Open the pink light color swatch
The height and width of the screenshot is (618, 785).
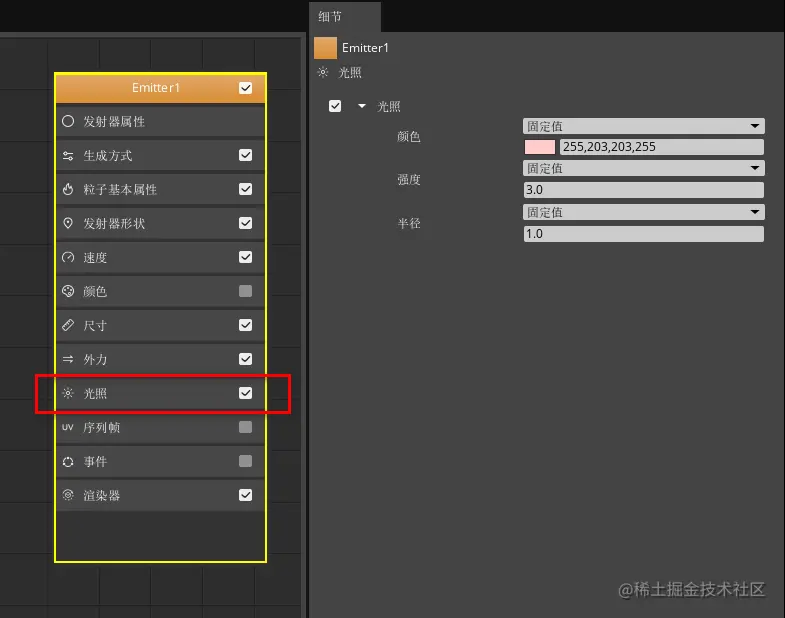coord(540,147)
